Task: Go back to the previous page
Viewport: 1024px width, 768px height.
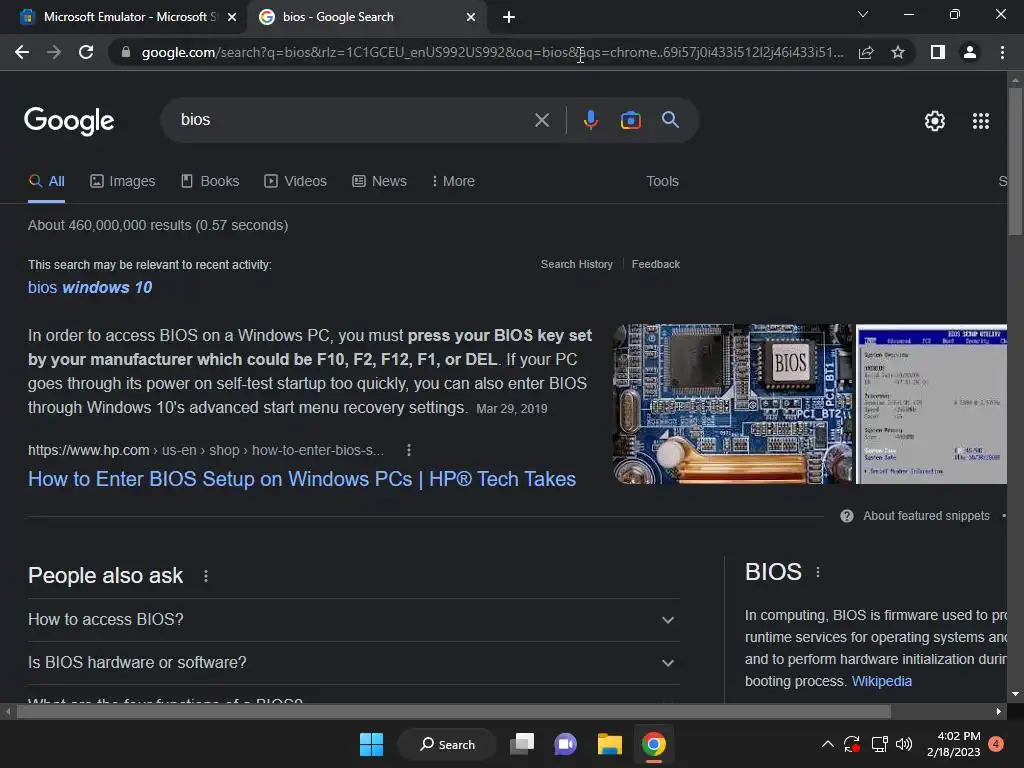Action: pyautogui.click(x=22, y=52)
